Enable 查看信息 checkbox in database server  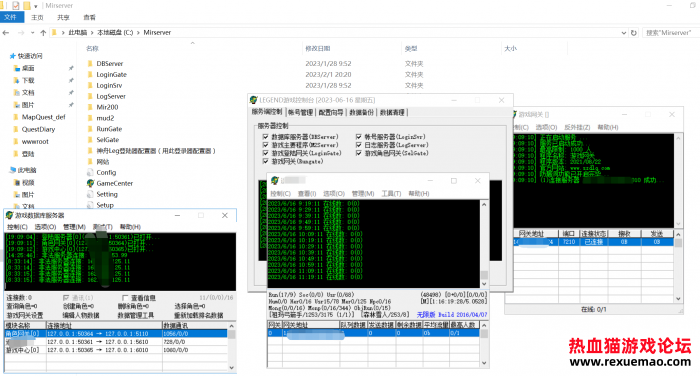[125, 298]
